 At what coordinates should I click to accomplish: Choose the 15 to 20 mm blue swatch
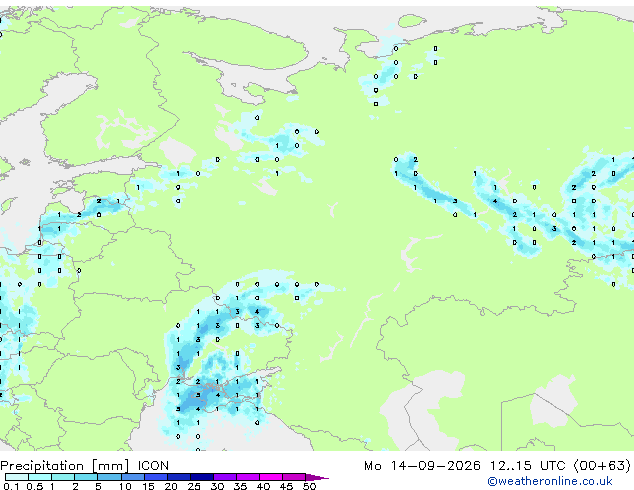pos(155,477)
